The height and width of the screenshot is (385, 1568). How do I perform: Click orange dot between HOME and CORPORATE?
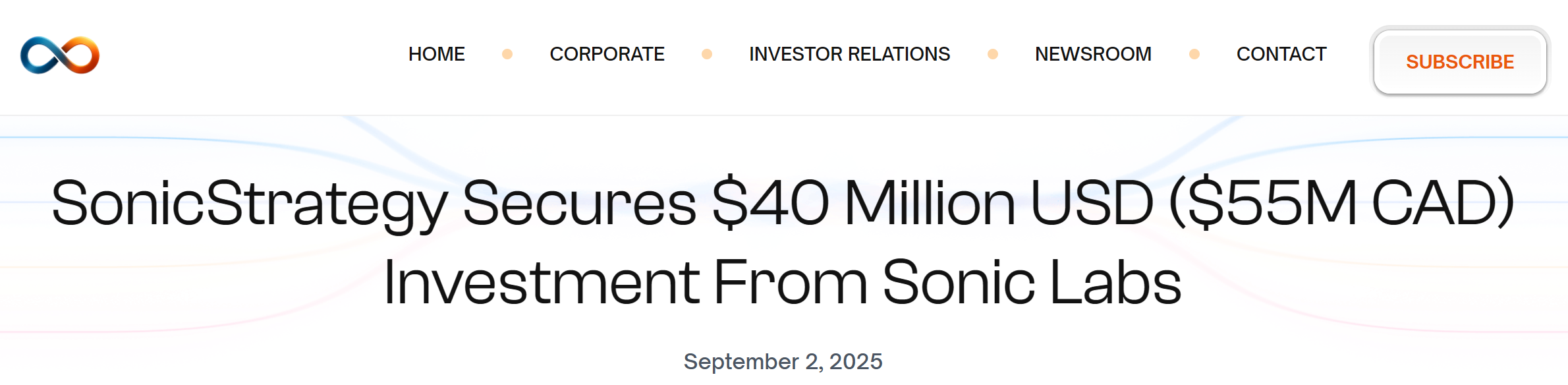click(x=507, y=54)
